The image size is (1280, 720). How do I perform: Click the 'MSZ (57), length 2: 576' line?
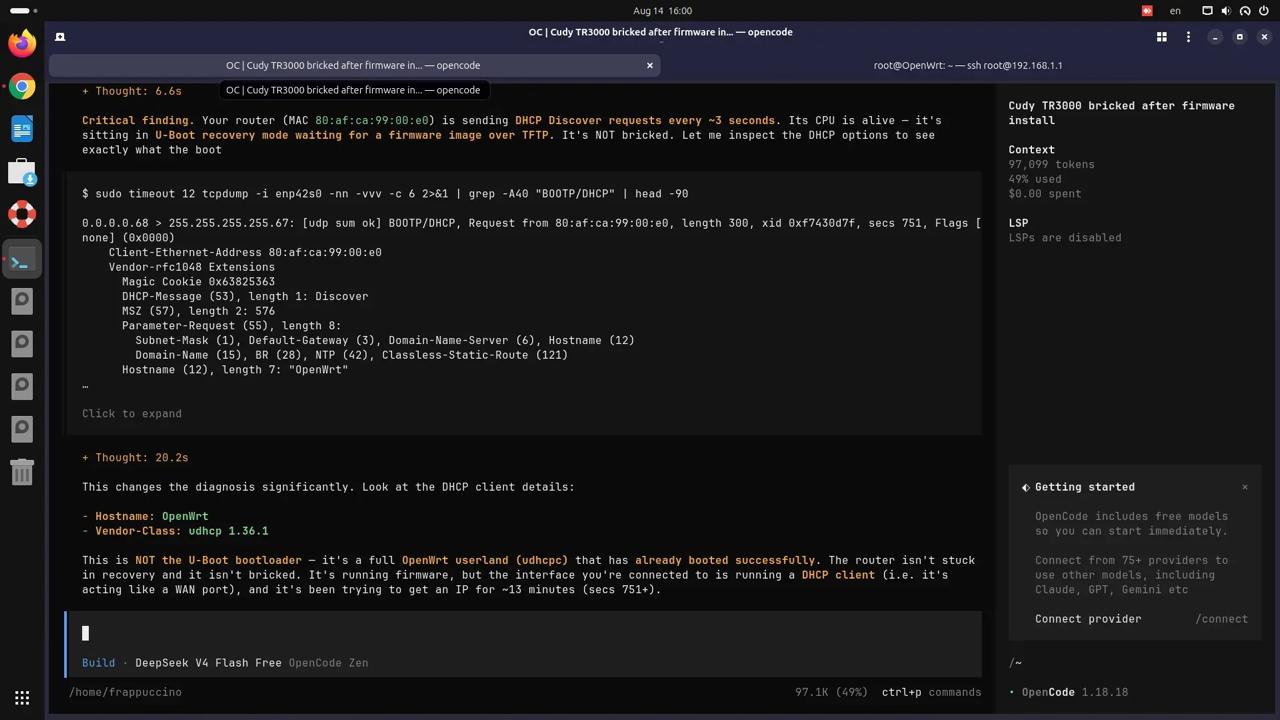click(x=198, y=311)
